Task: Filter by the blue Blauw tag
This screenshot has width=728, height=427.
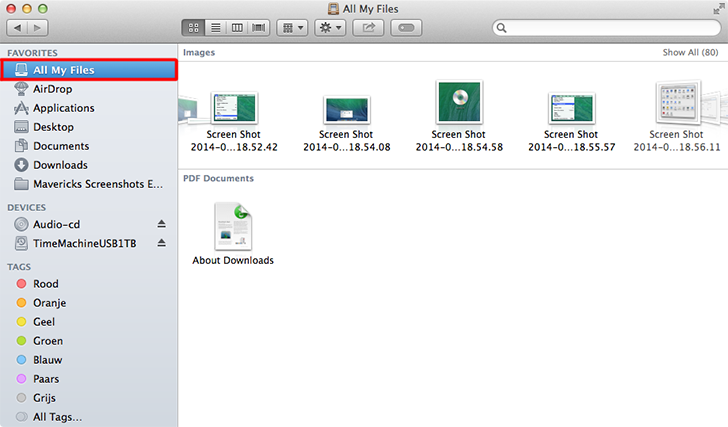Action: point(89,360)
